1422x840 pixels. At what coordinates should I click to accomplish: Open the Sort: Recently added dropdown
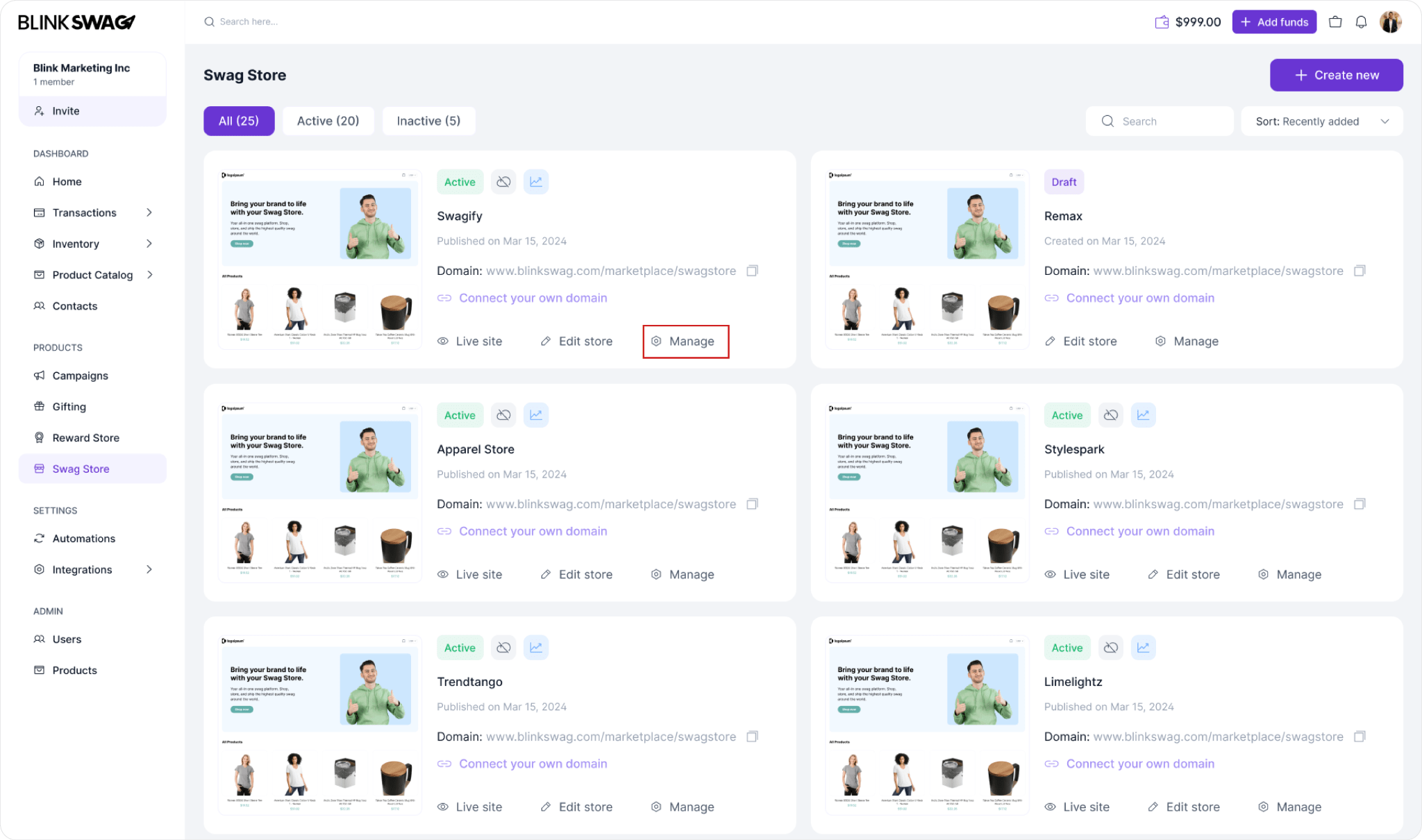(x=1322, y=120)
